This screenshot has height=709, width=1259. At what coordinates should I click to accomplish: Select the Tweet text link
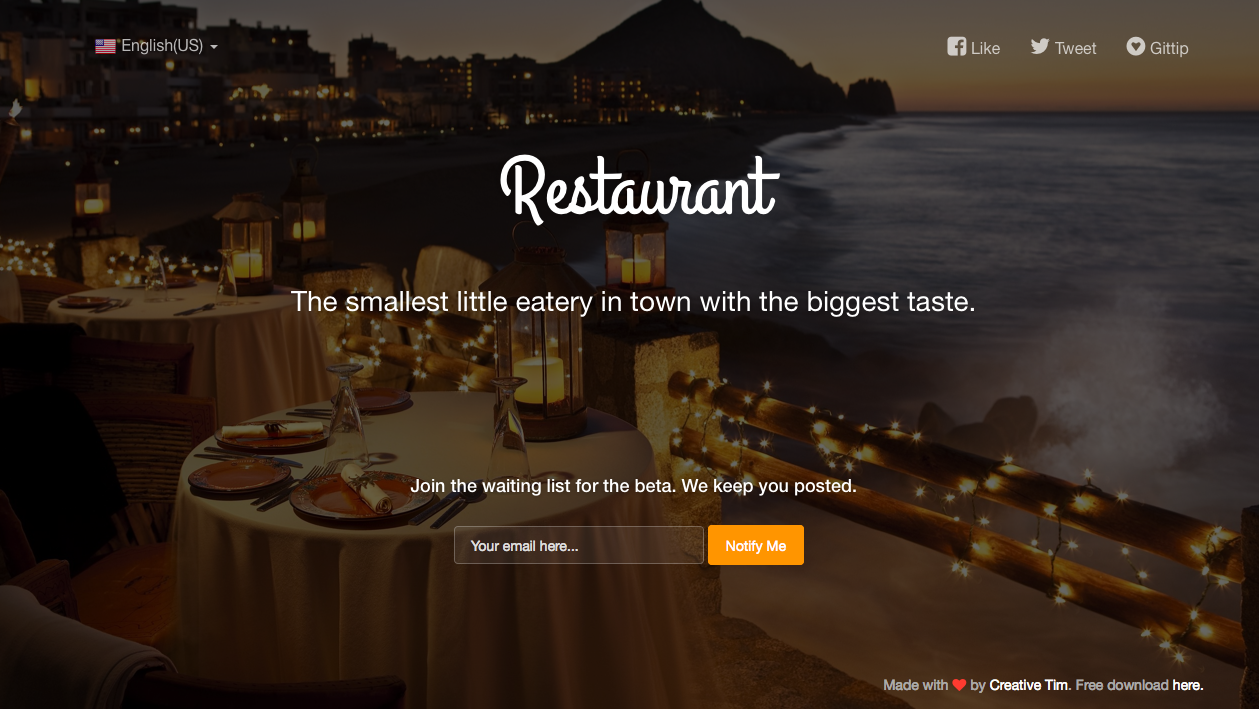pyautogui.click(x=1075, y=48)
